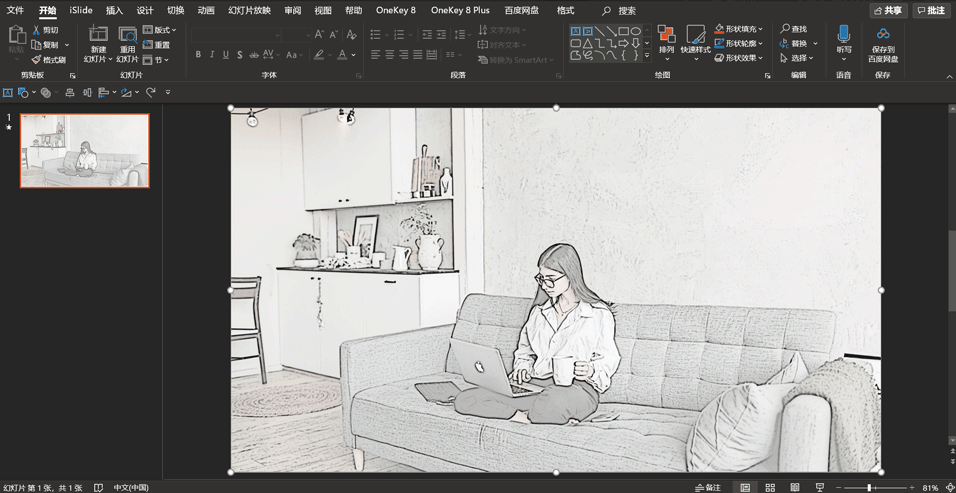The height and width of the screenshot is (493, 956).
Task: Toggle Italic formatting button
Action: pos(212,55)
